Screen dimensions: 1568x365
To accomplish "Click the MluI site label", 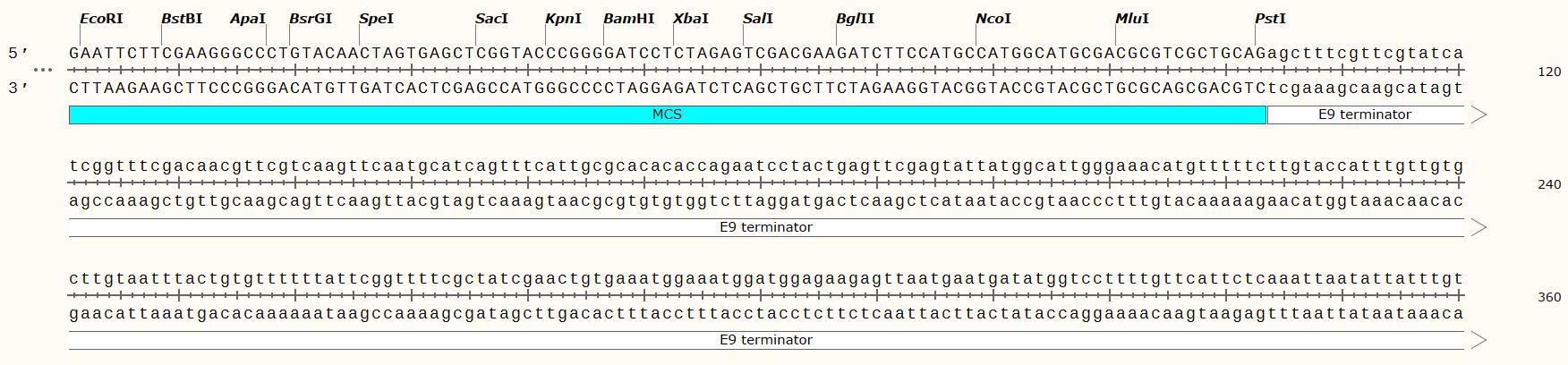I will pyautogui.click(x=1132, y=19).
